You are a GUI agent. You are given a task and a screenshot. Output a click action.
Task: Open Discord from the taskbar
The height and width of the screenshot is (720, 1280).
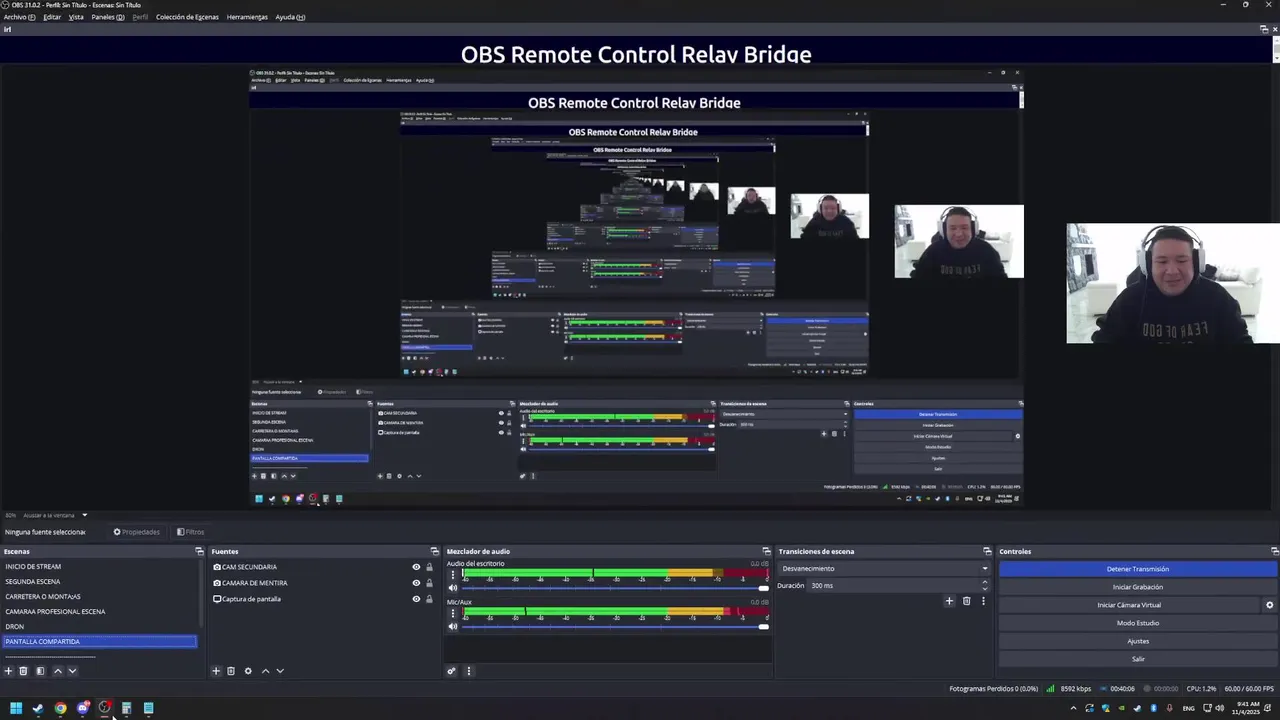[x=83, y=708]
